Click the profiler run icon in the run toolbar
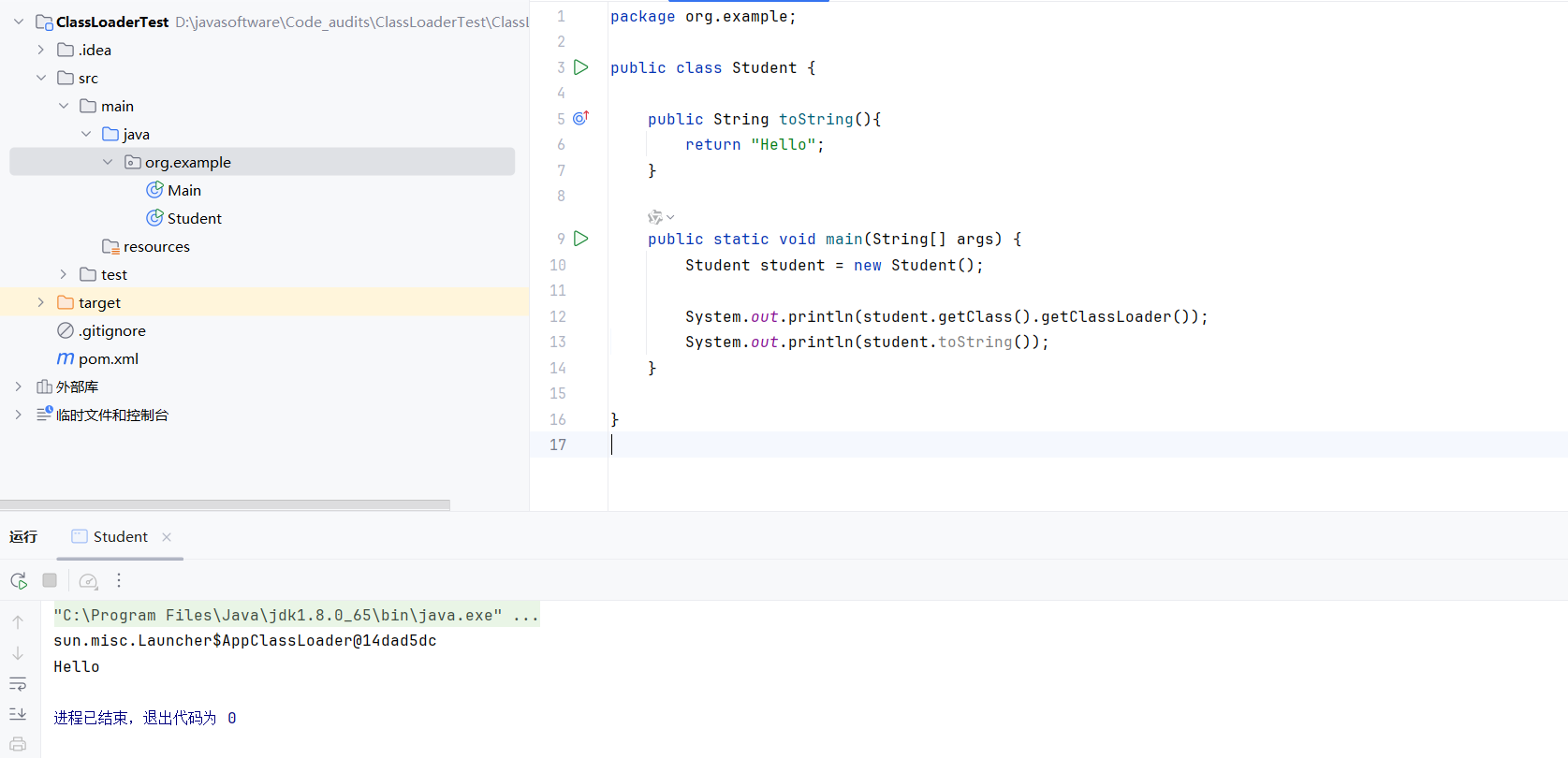 coord(88,581)
